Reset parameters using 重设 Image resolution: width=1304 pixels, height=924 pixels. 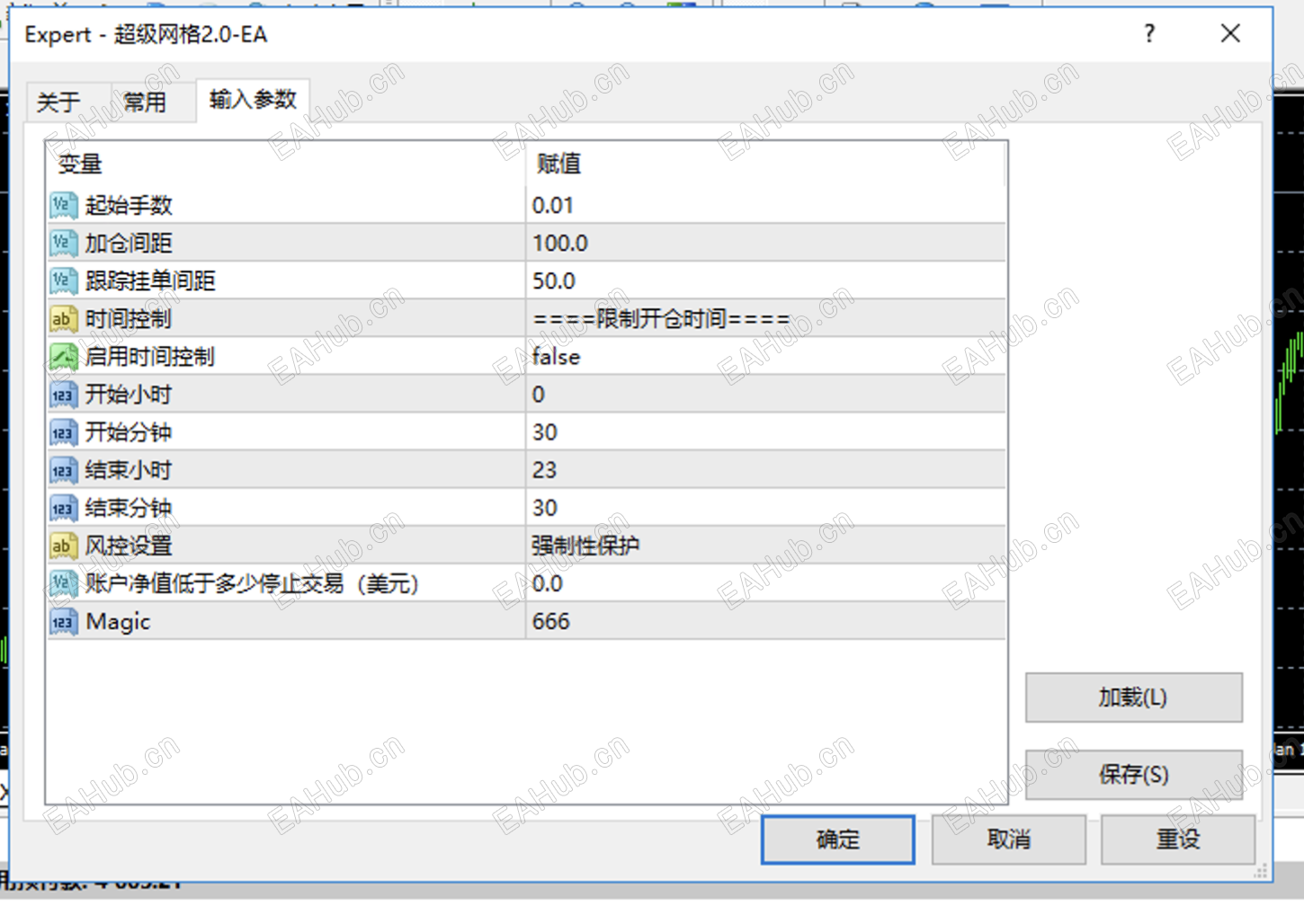pos(1178,839)
